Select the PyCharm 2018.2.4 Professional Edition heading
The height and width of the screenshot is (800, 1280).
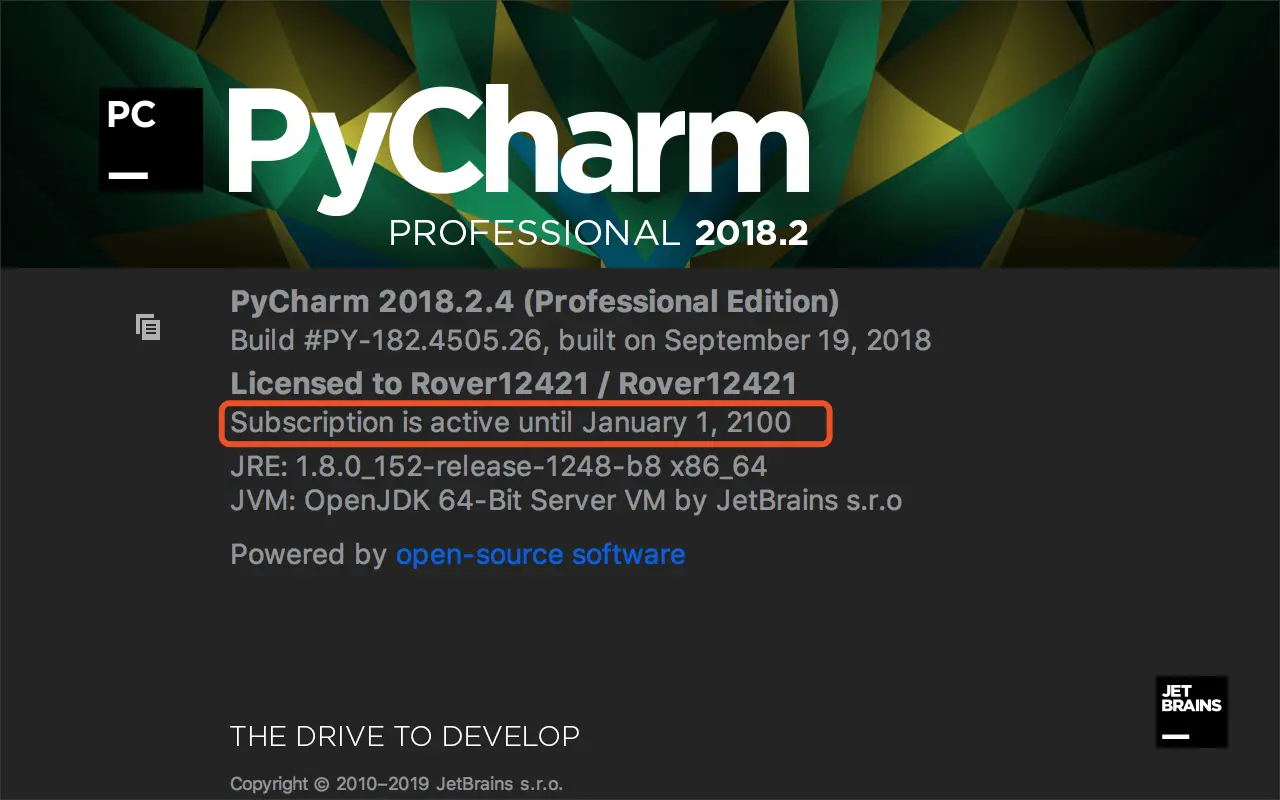coord(535,301)
